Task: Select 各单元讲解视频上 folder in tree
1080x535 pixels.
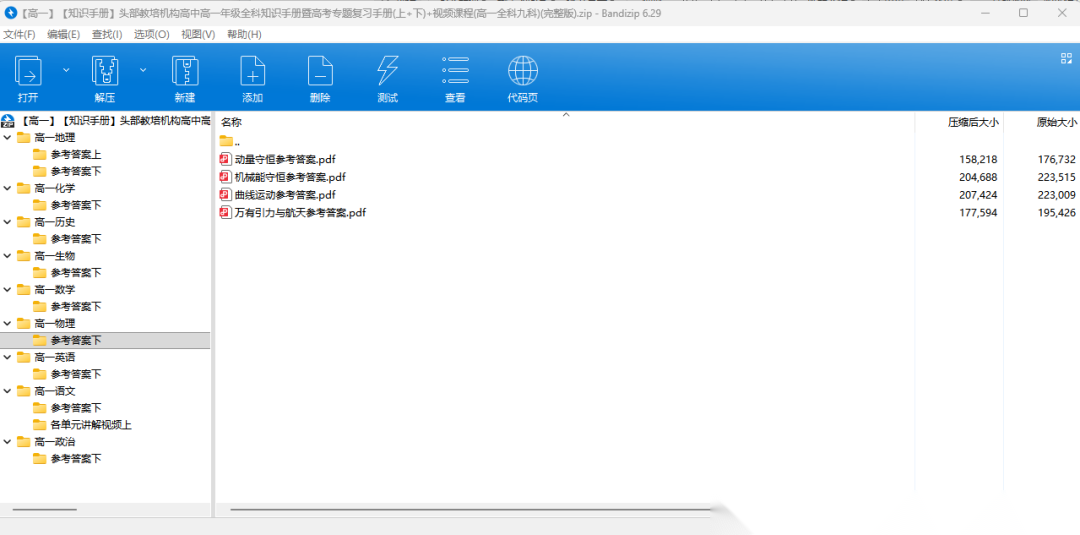Action: (x=91, y=425)
